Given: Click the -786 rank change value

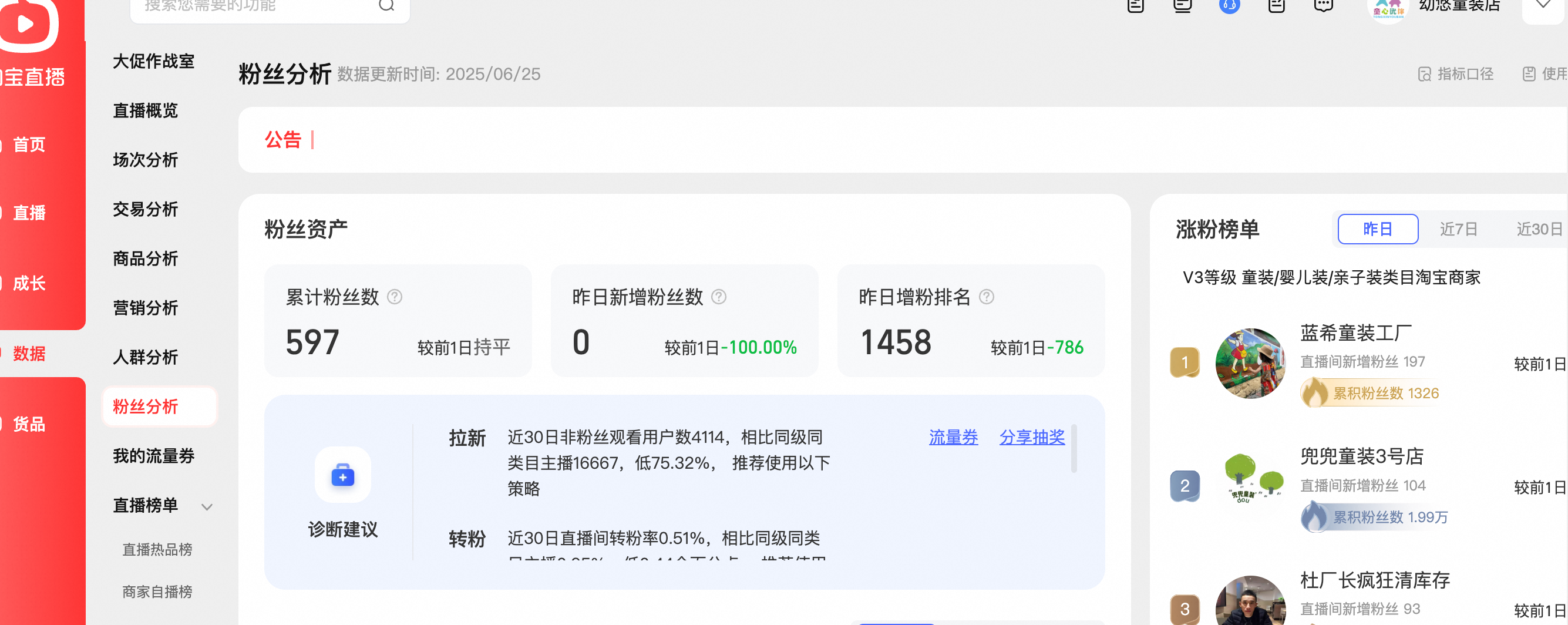Looking at the screenshot, I should pyautogui.click(x=1065, y=348).
